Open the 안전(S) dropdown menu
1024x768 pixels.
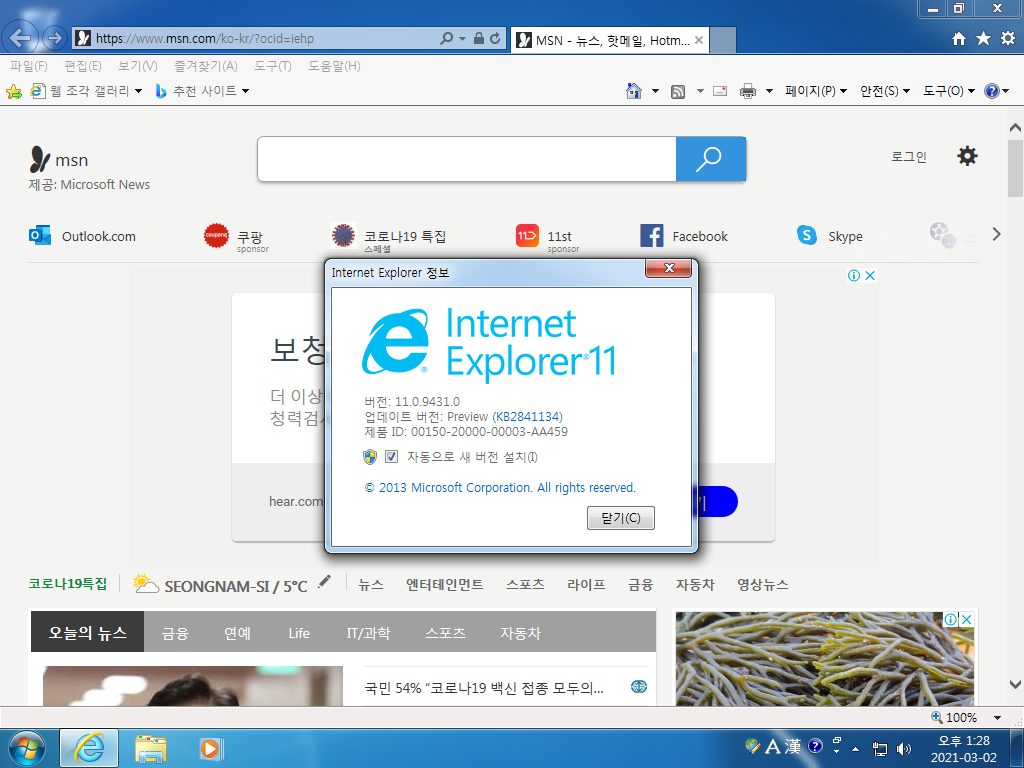point(885,91)
